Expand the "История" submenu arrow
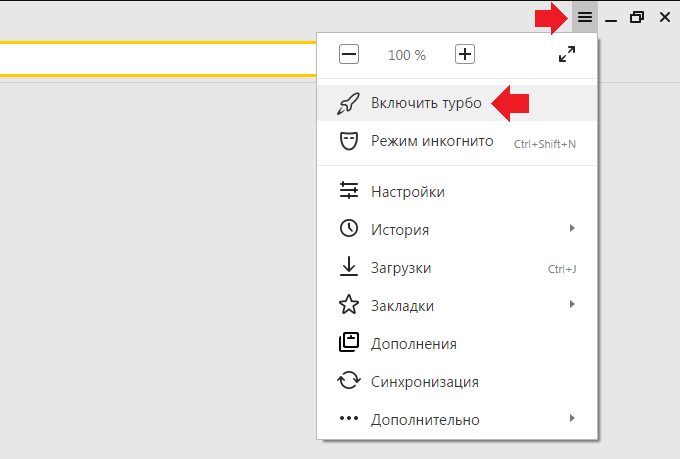Viewport: 680px width, 459px height. click(572, 229)
